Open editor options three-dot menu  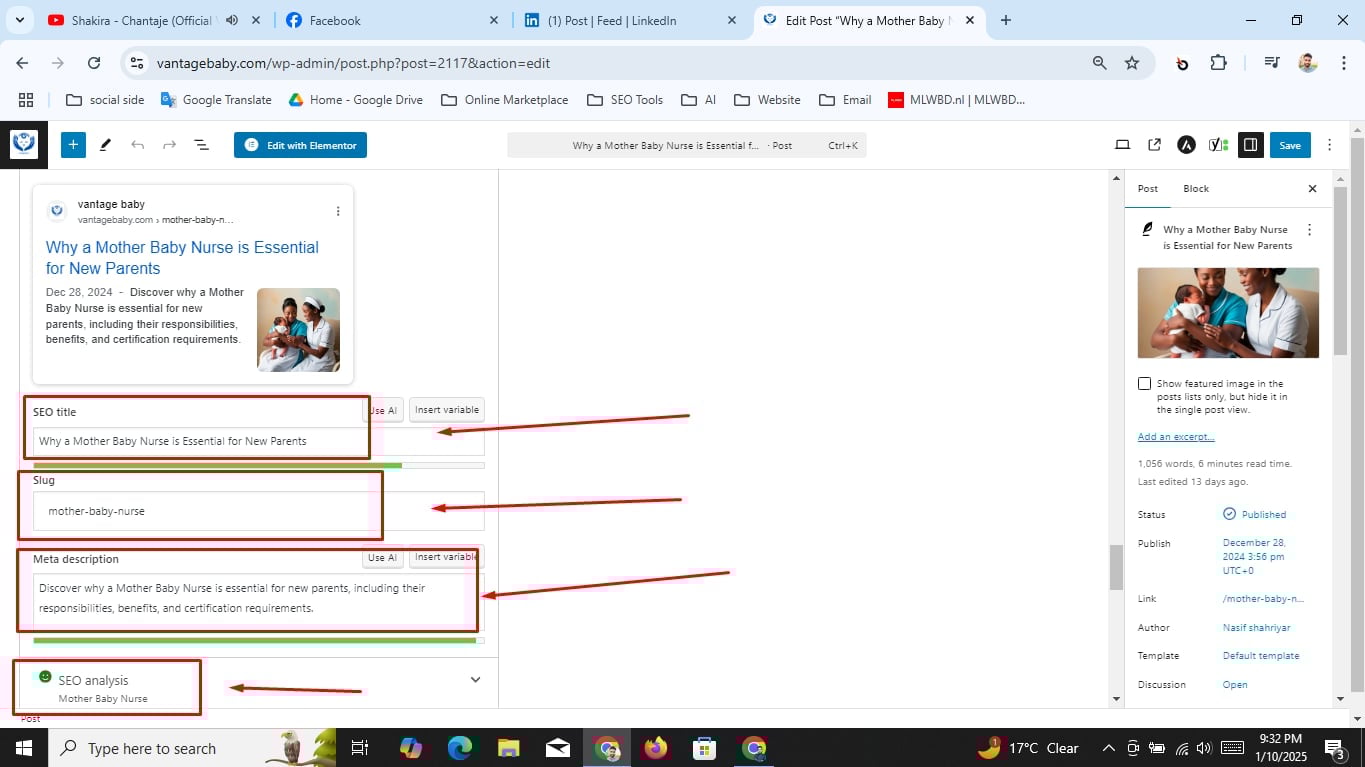(x=1329, y=145)
